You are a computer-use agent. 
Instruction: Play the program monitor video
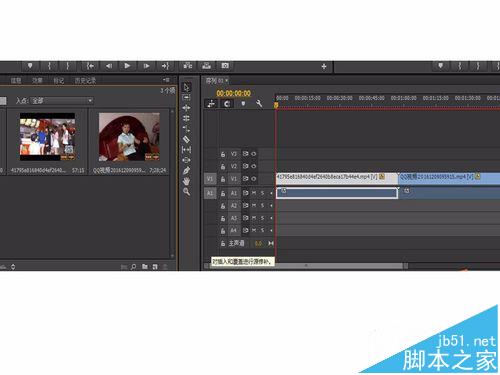[x=127, y=66]
